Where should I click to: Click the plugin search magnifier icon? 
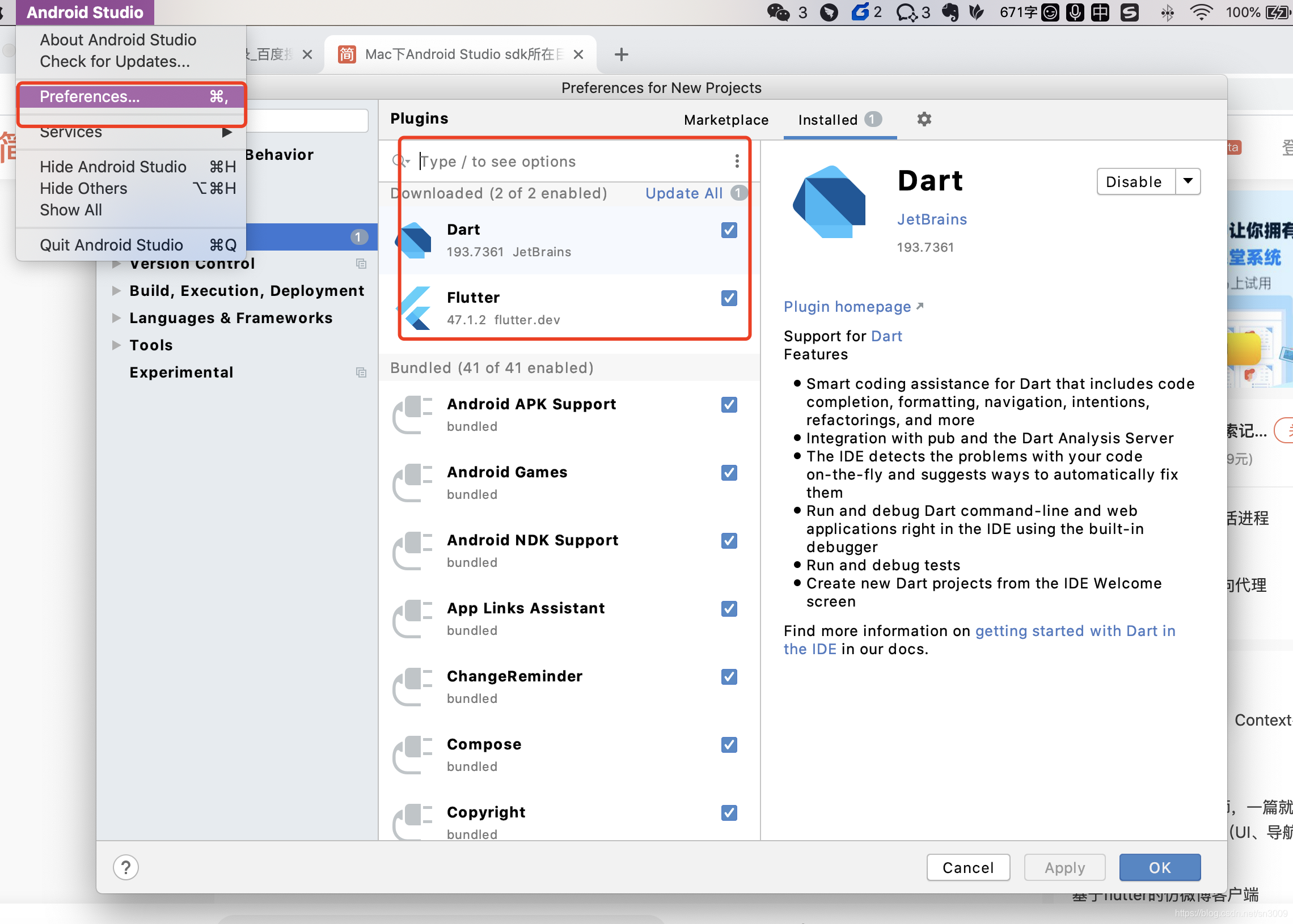click(400, 161)
